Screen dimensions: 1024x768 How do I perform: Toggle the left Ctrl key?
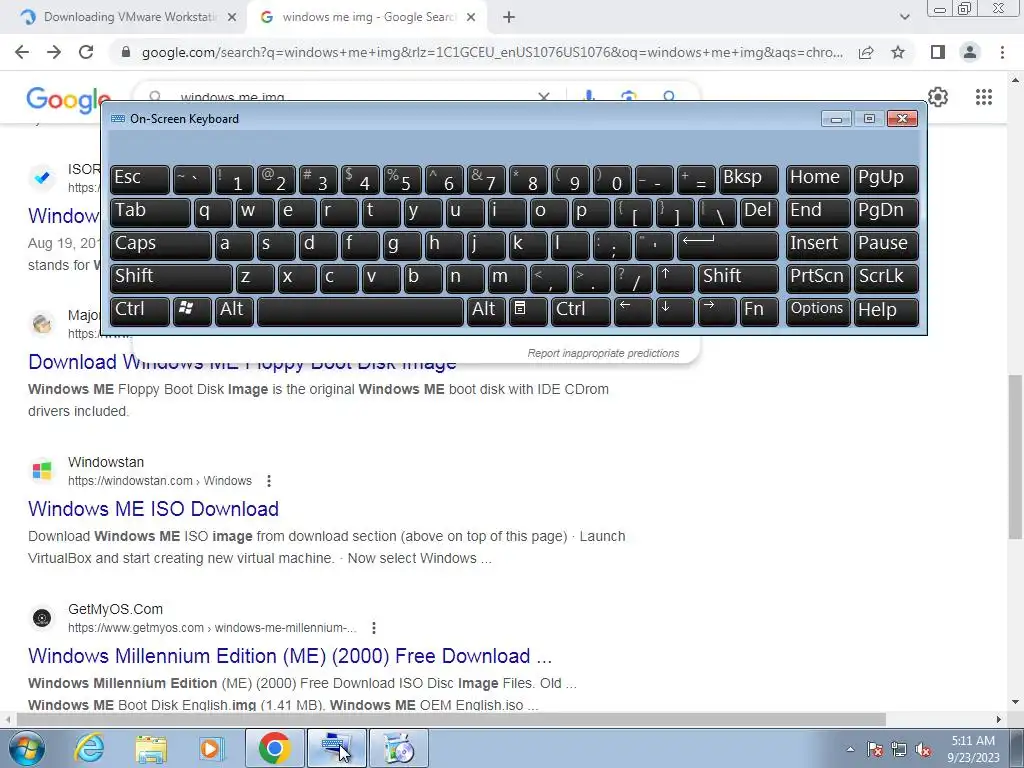click(140, 310)
